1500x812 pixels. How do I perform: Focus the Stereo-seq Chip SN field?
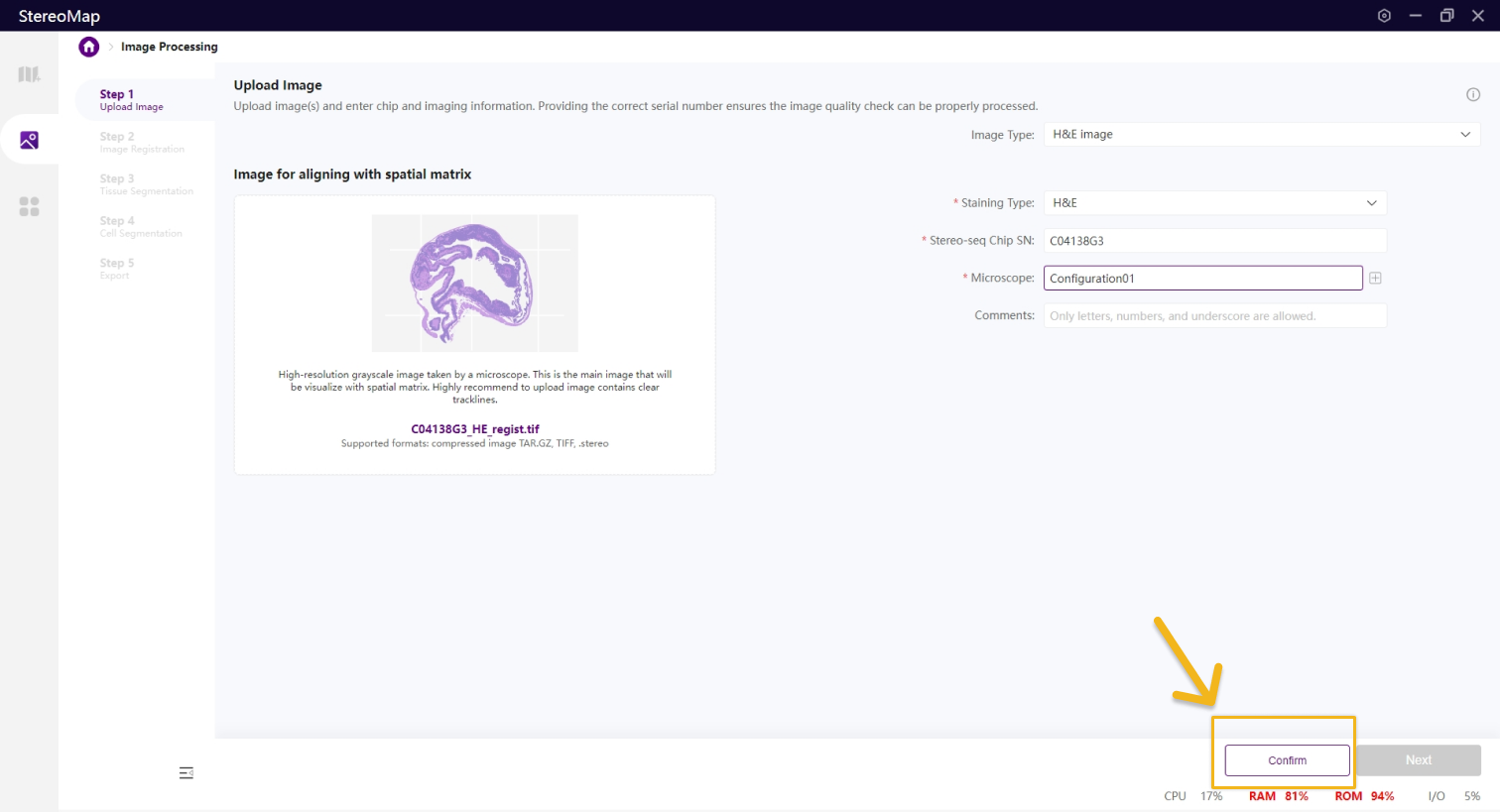pos(1214,241)
